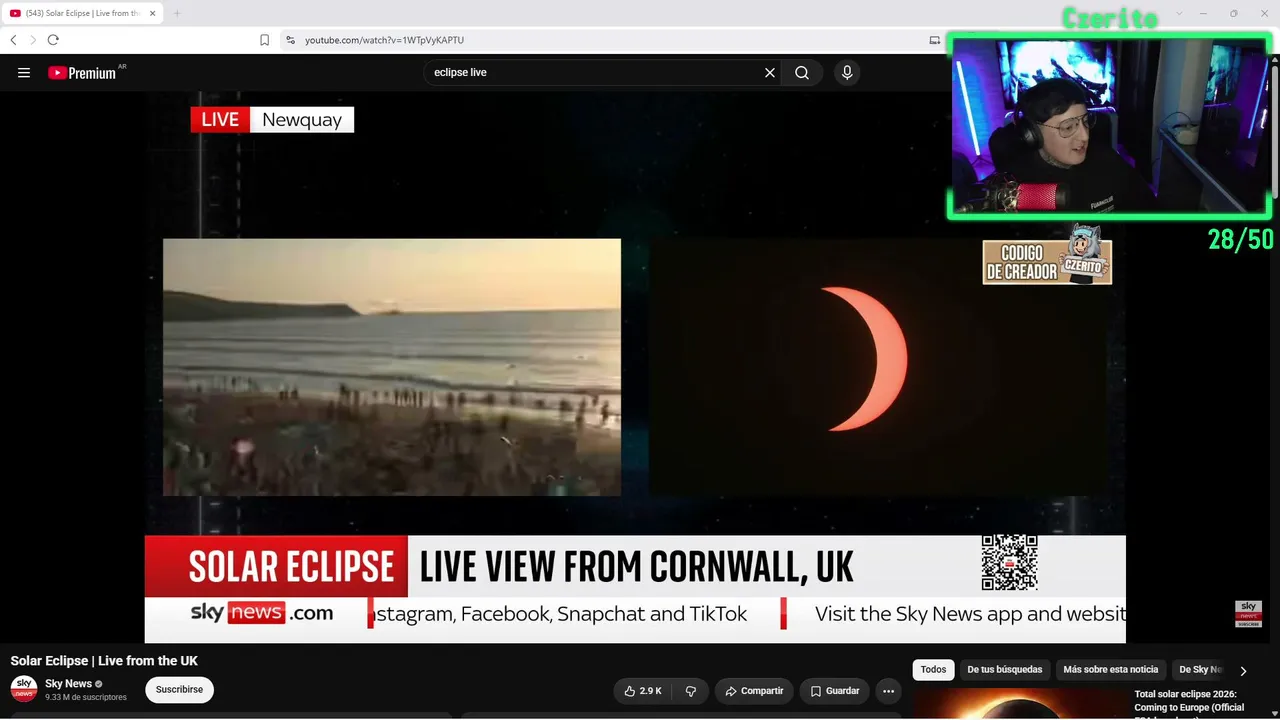Subscribe with the Suscribirse button
Screen dimensions: 1280x720
[179, 689]
